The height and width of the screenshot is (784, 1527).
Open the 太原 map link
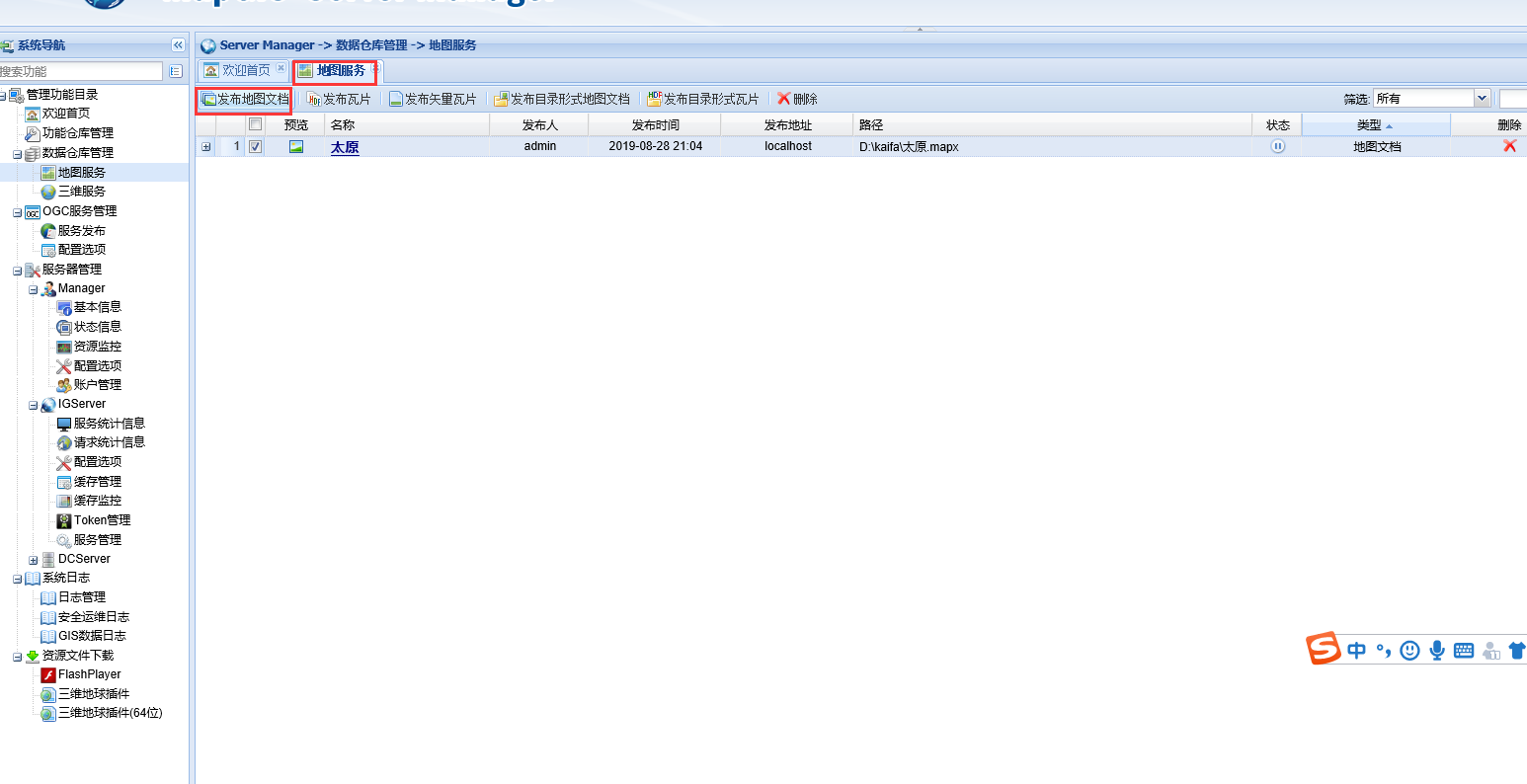[345, 147]
